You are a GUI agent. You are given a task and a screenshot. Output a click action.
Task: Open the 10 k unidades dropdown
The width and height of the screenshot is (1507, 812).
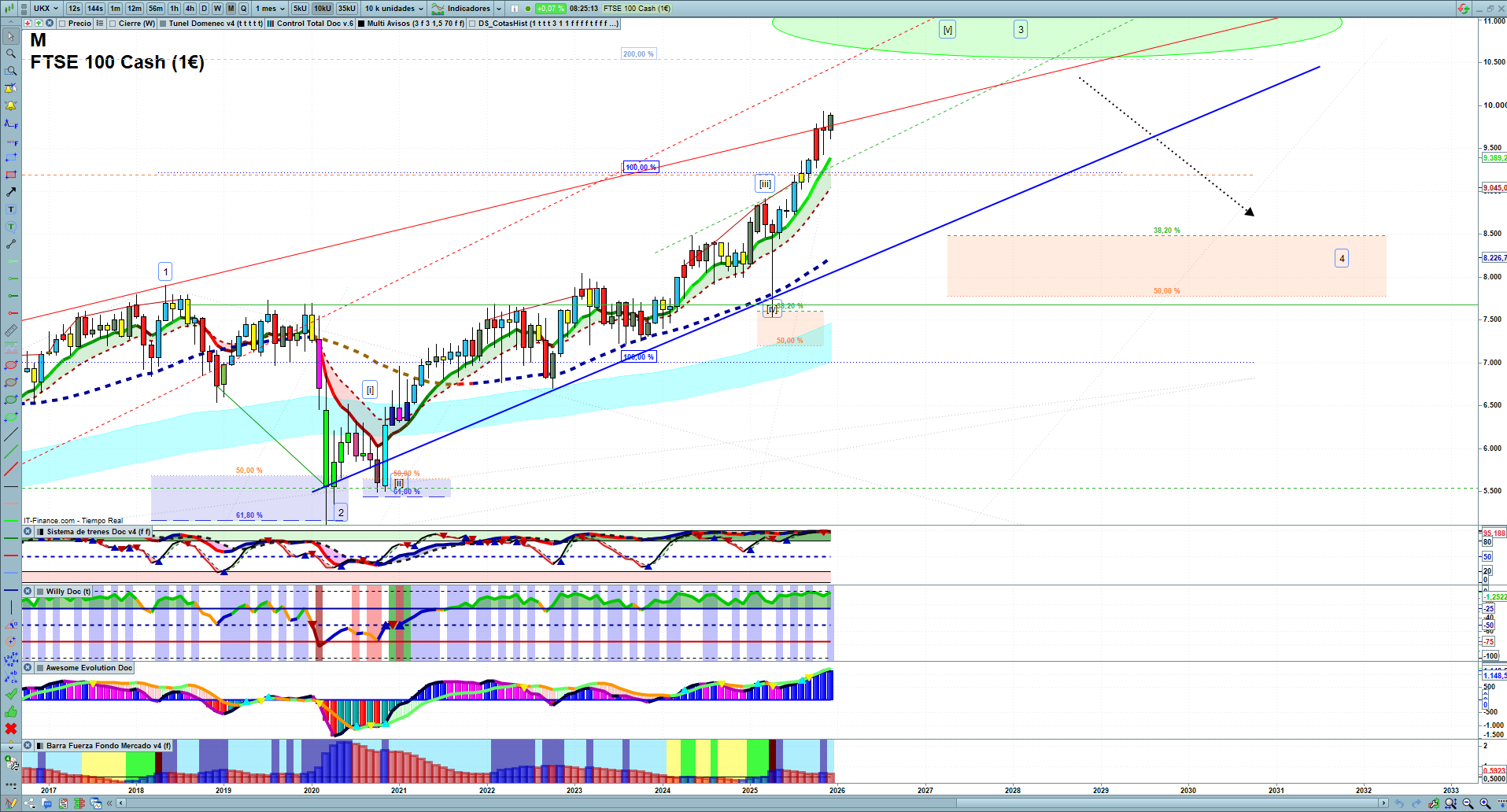pyautogui.click(x=394, y=9)
